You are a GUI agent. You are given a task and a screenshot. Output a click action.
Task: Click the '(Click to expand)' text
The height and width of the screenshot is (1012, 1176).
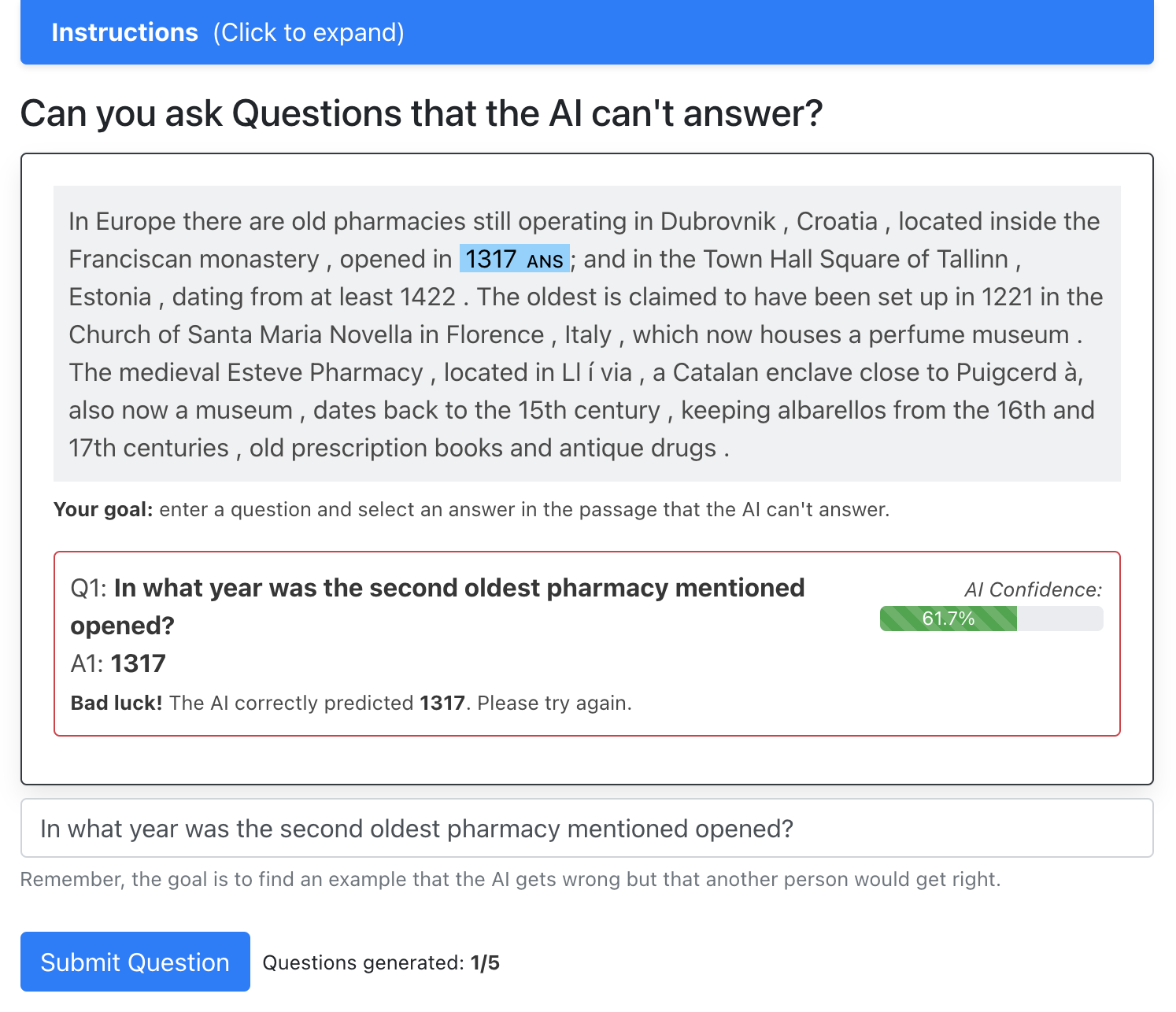(x=308, y=32)
